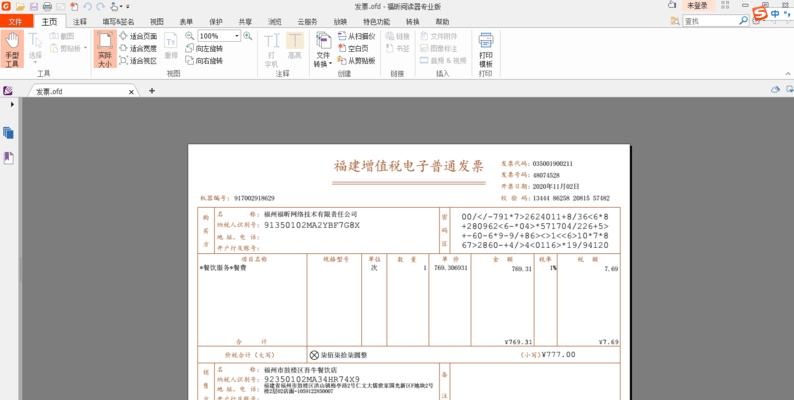
Task: Click the 未登录 sign-in button
Action: pos(697,6)
